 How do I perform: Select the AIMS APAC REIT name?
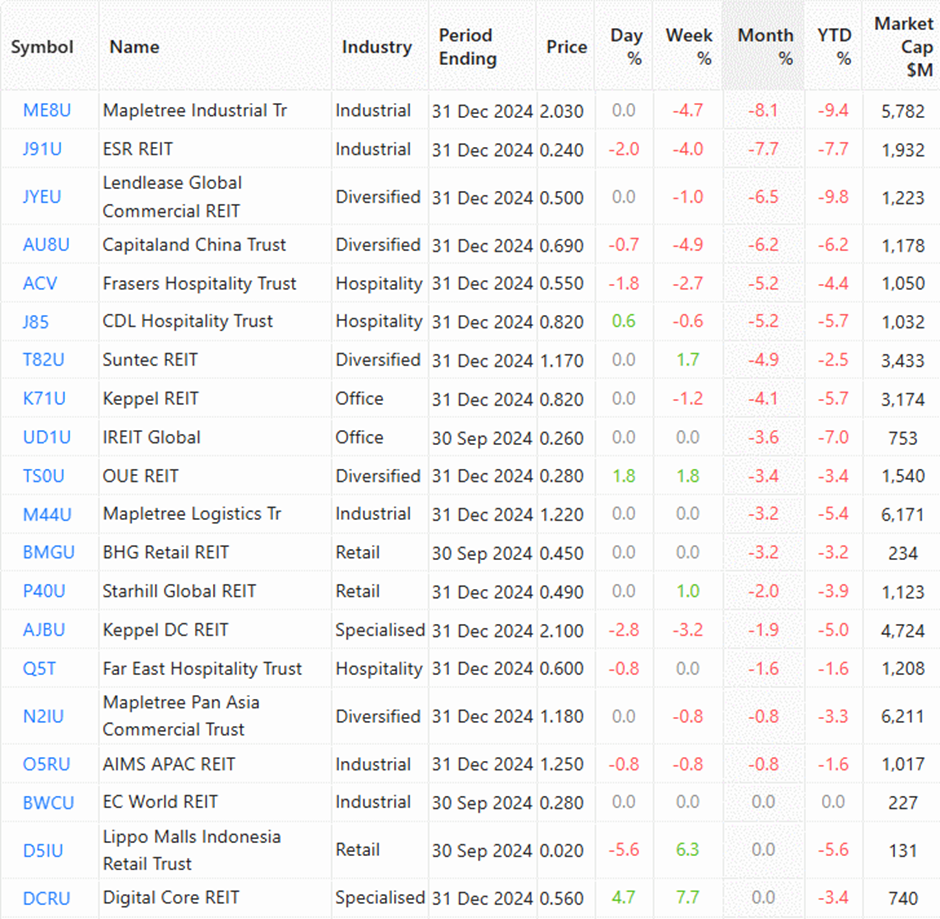tap(169, 764)
